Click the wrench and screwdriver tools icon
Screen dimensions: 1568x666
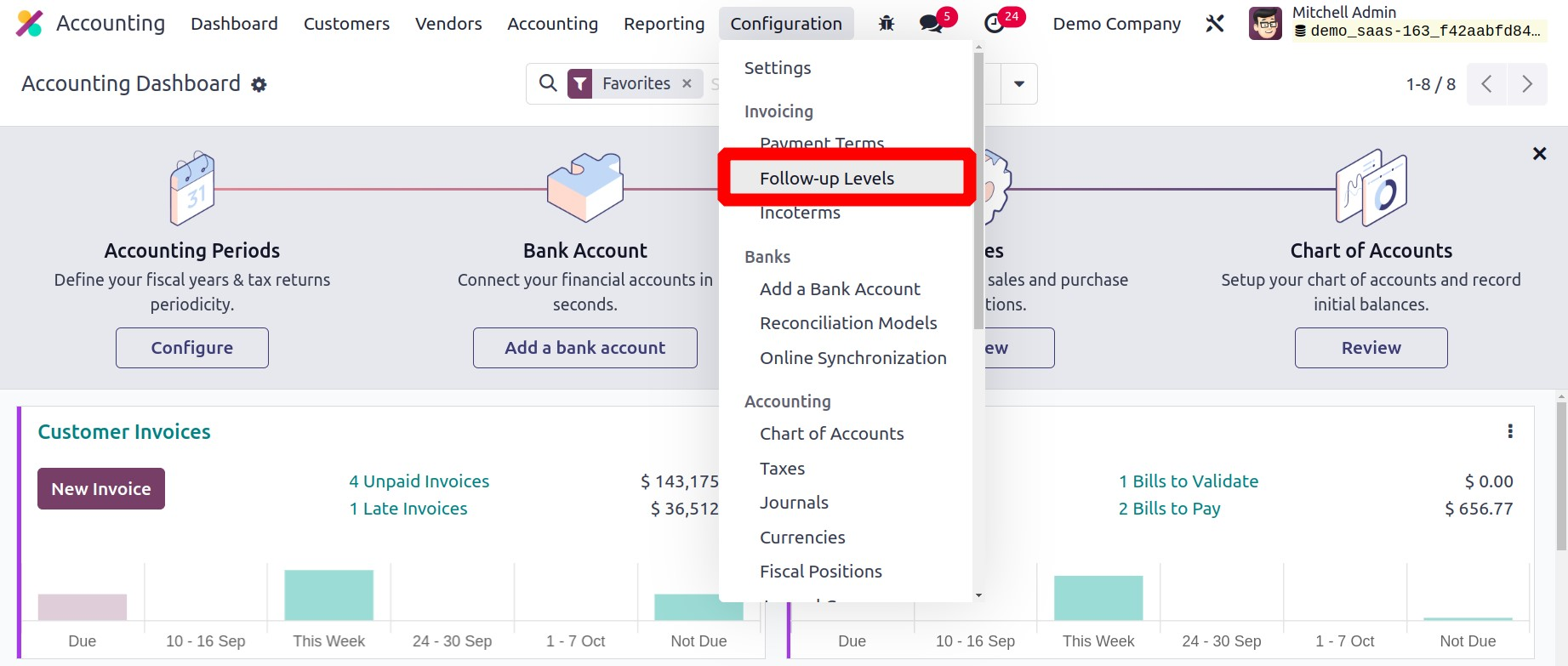click(x=1215, y=24)
